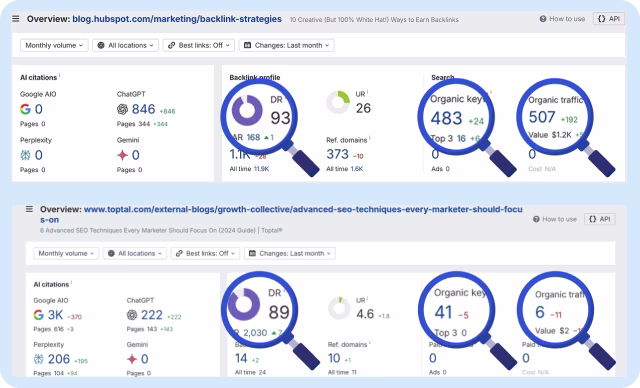Toggle the top Best links: Off filter
The image size is (640, 388).
[x=199, y=45]
